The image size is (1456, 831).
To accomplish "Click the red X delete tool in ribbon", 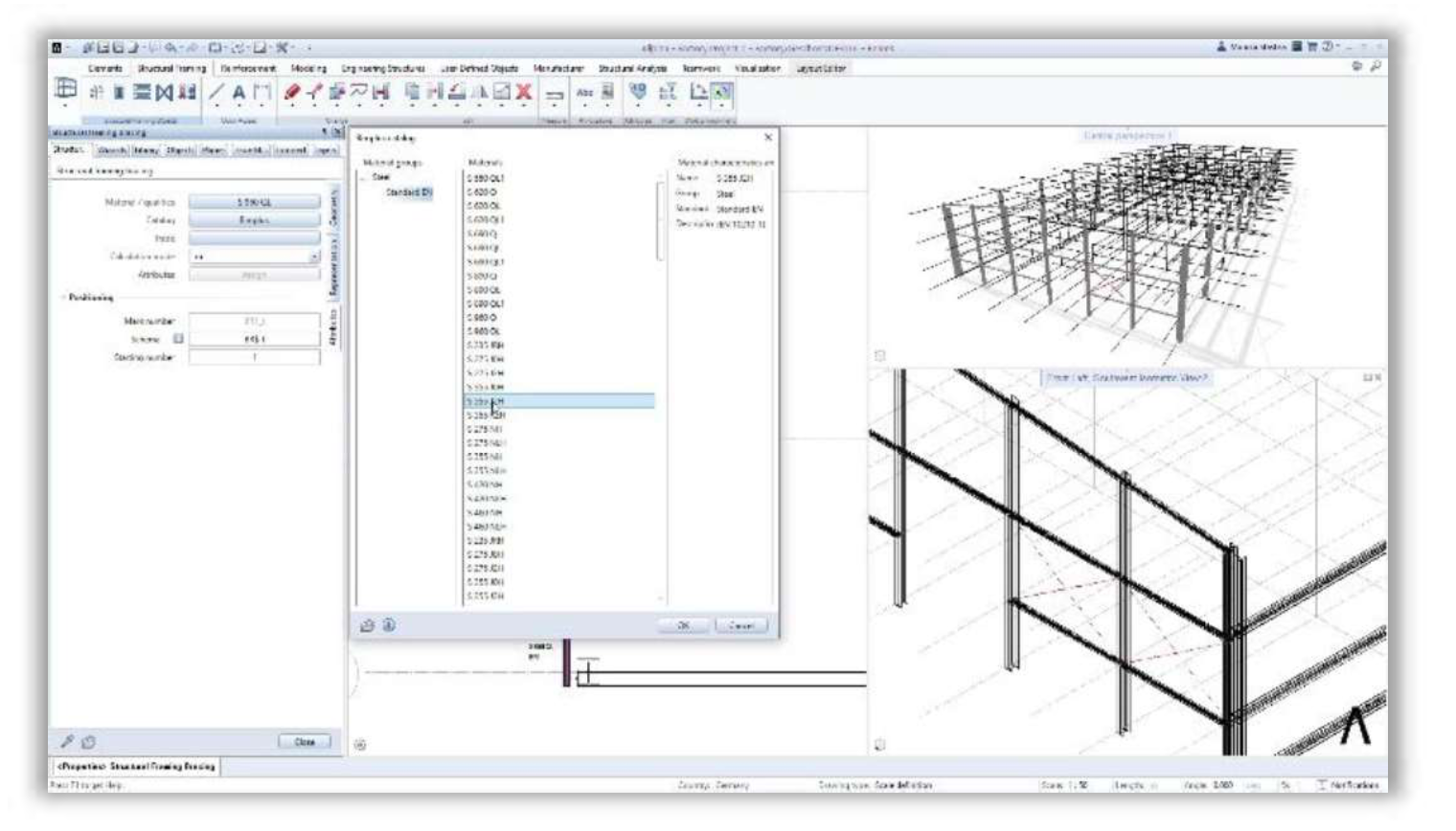I will click(523, 92).
